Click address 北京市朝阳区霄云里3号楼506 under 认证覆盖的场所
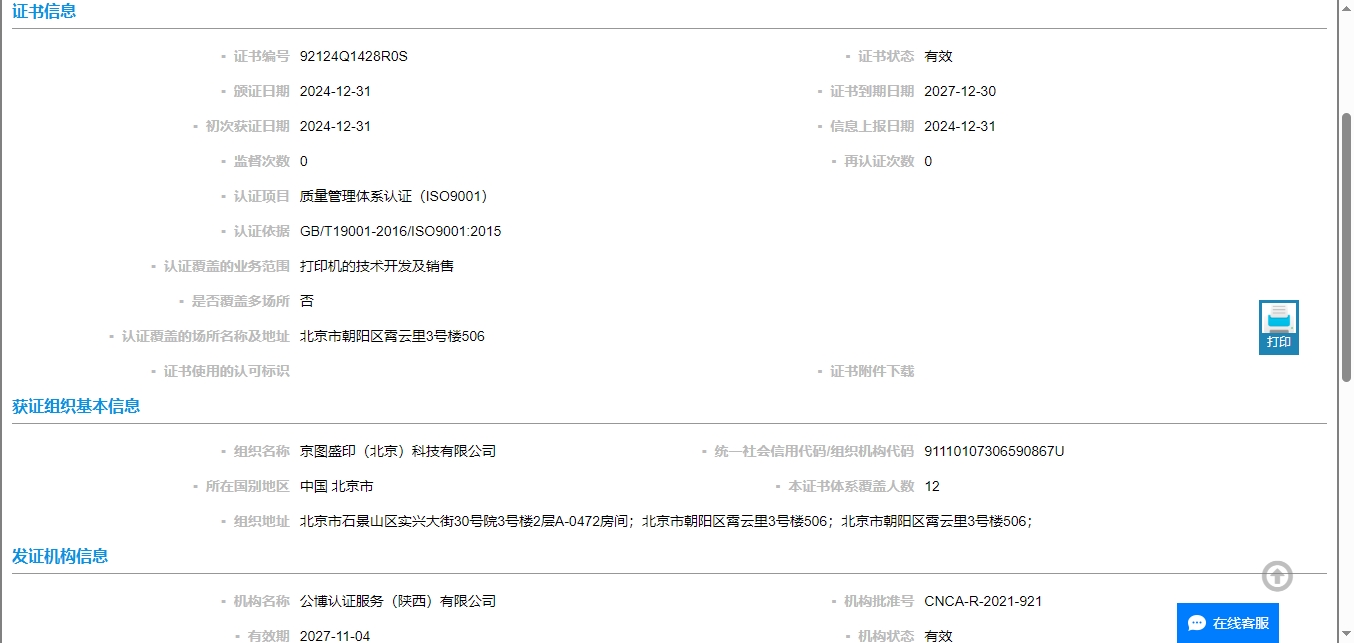This screenshot has height=643, width=1354. (x=392, y=336)
